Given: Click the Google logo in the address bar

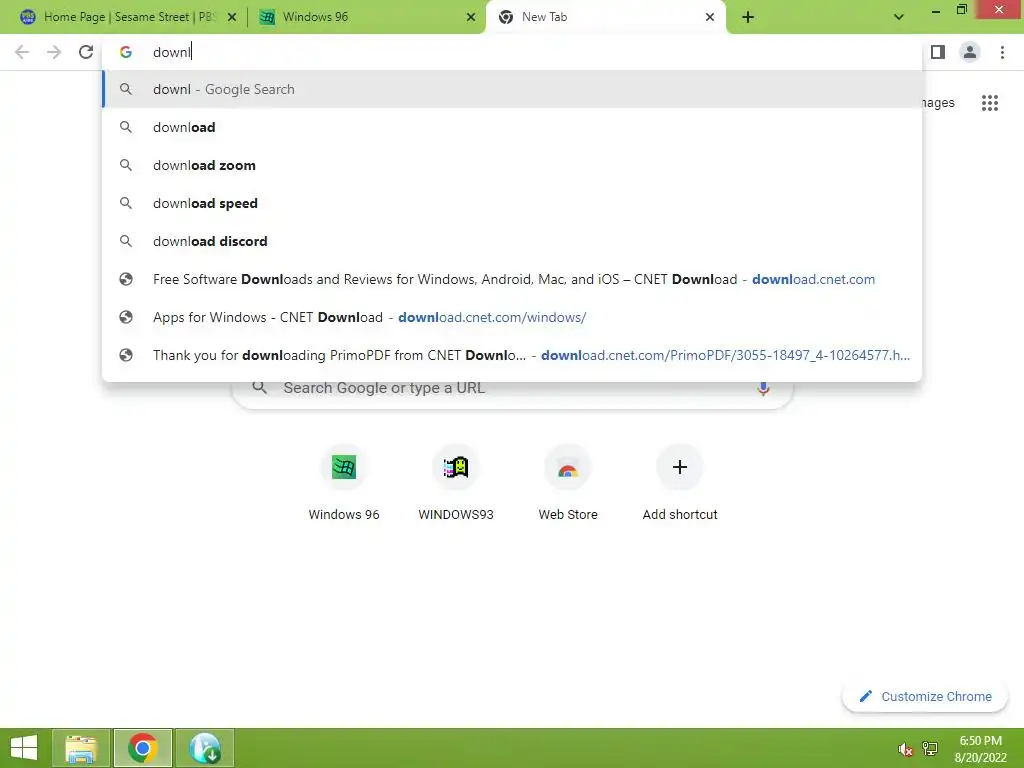Looking at the screenshot, I should click(x=126, y=52).
